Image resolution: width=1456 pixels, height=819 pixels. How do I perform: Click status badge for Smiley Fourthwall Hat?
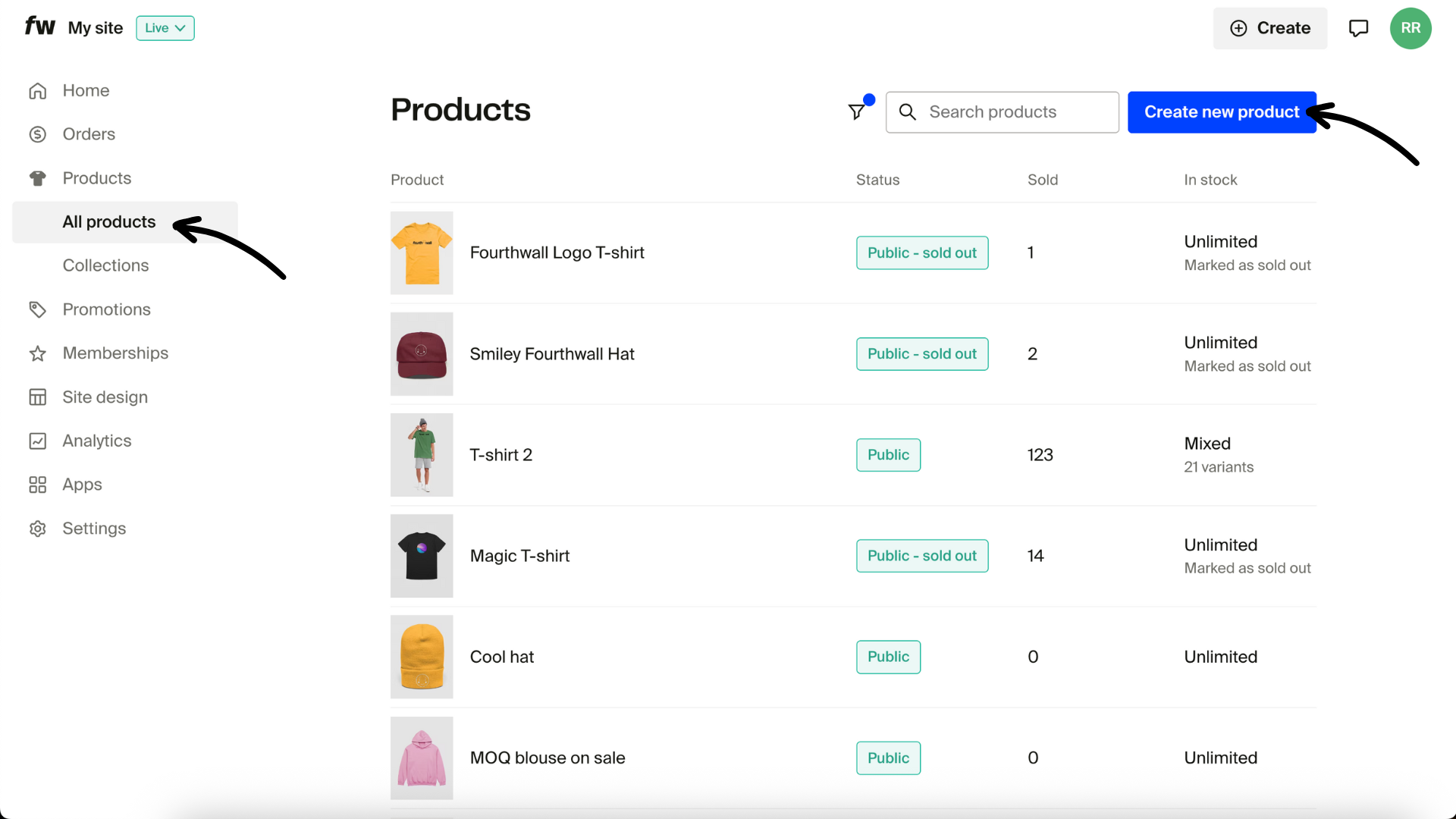pos(922,354)
